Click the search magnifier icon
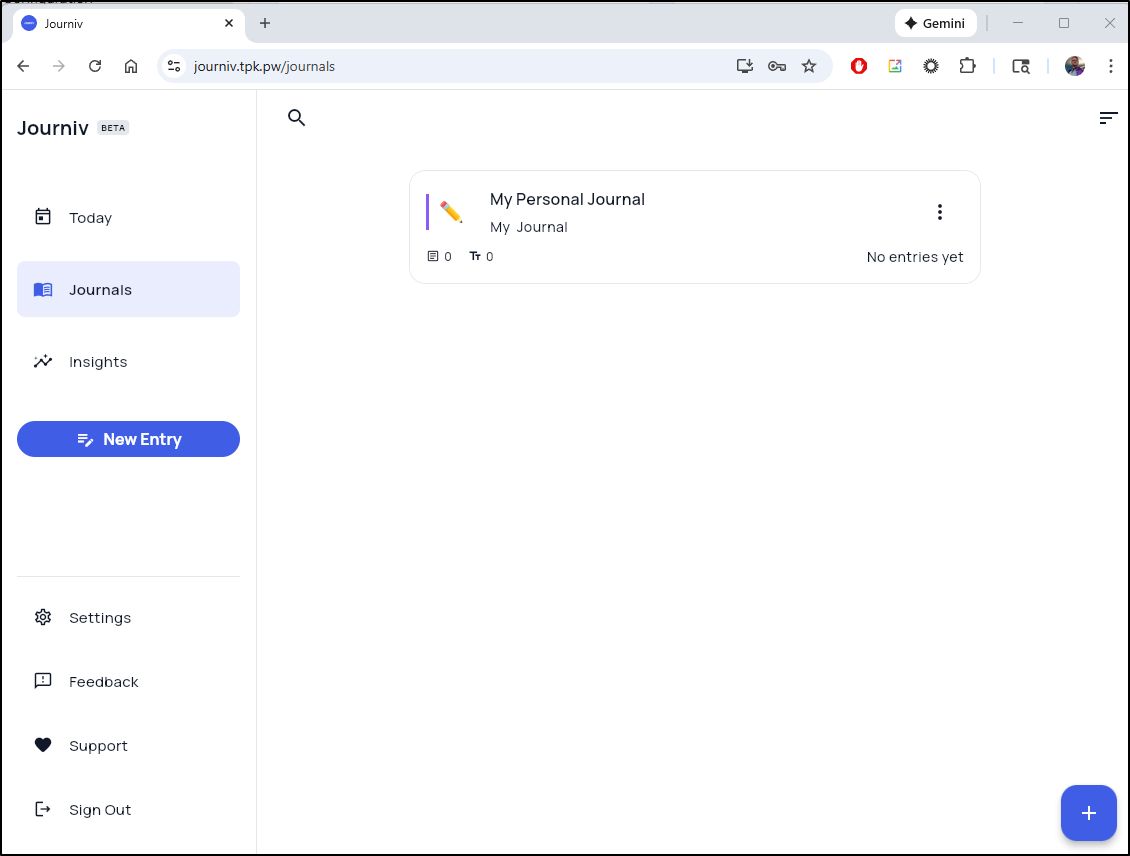 296,118
